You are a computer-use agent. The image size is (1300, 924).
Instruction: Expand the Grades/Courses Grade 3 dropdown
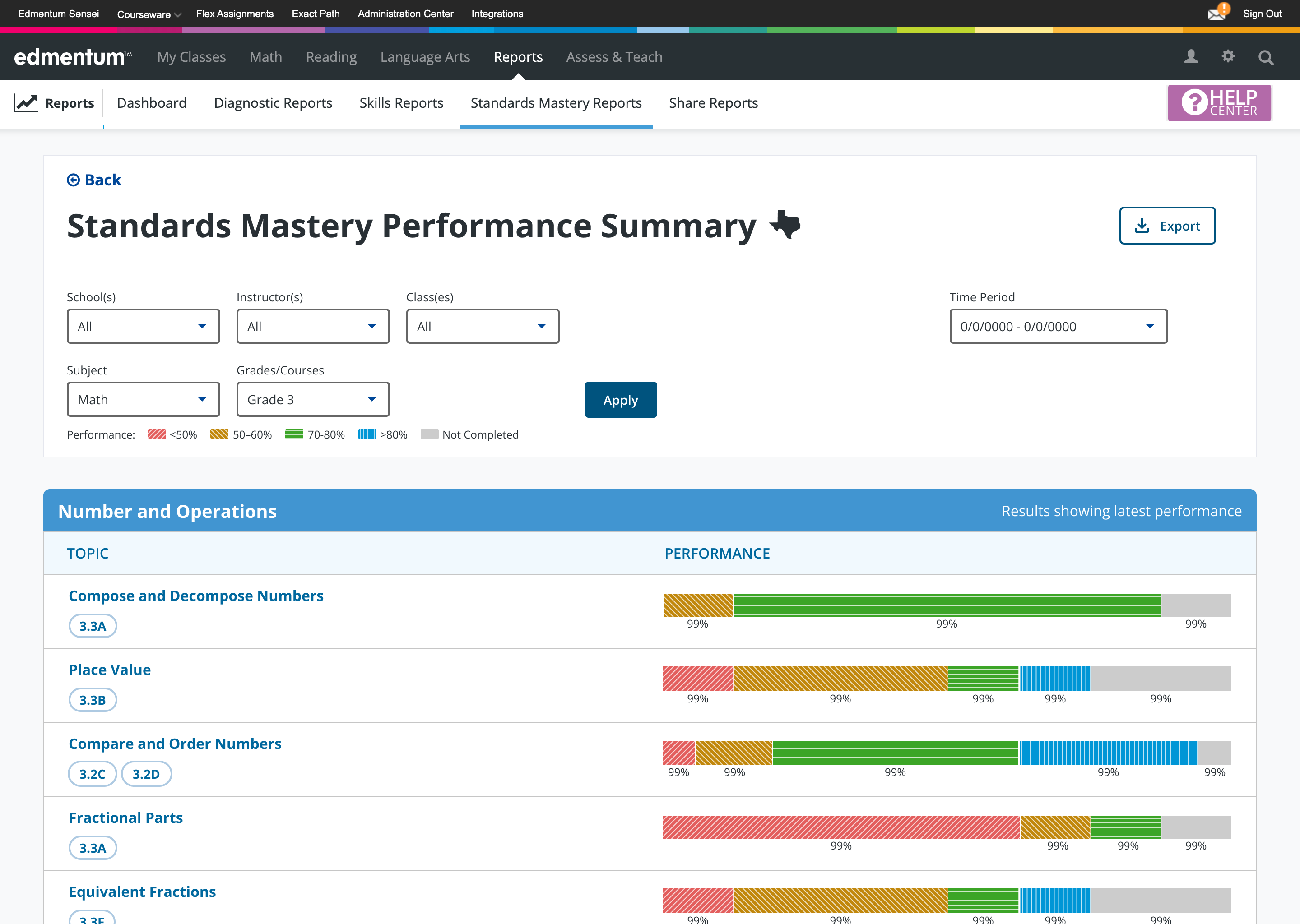(x=312, y=400)
